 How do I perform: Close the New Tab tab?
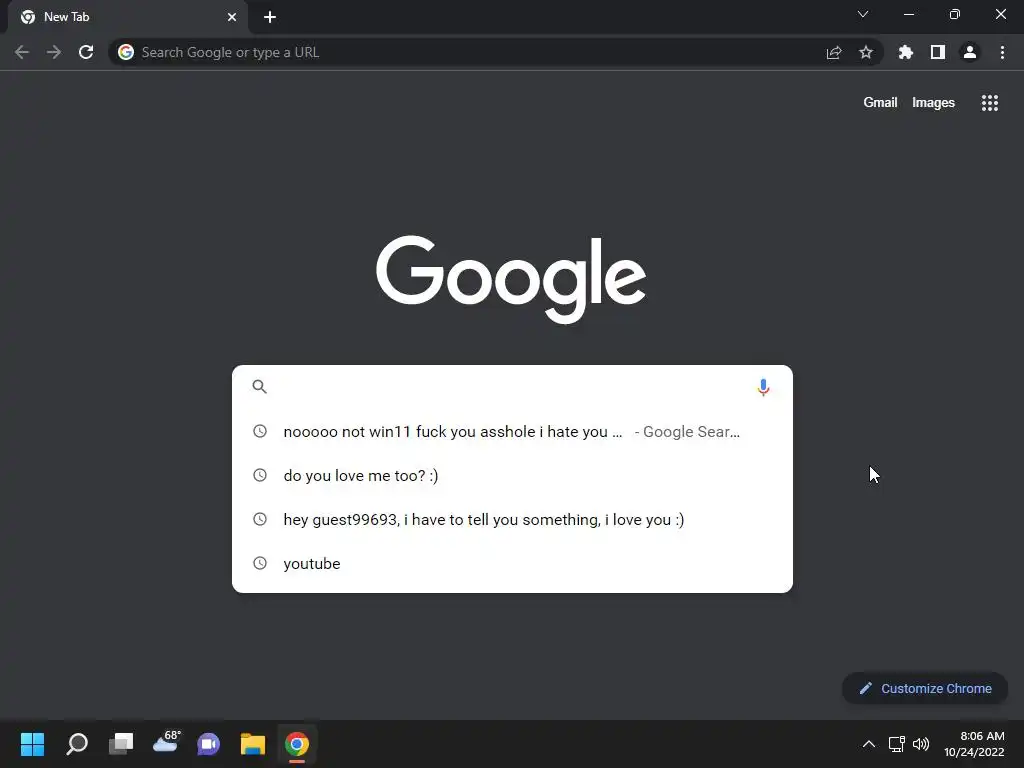[232, 17]
